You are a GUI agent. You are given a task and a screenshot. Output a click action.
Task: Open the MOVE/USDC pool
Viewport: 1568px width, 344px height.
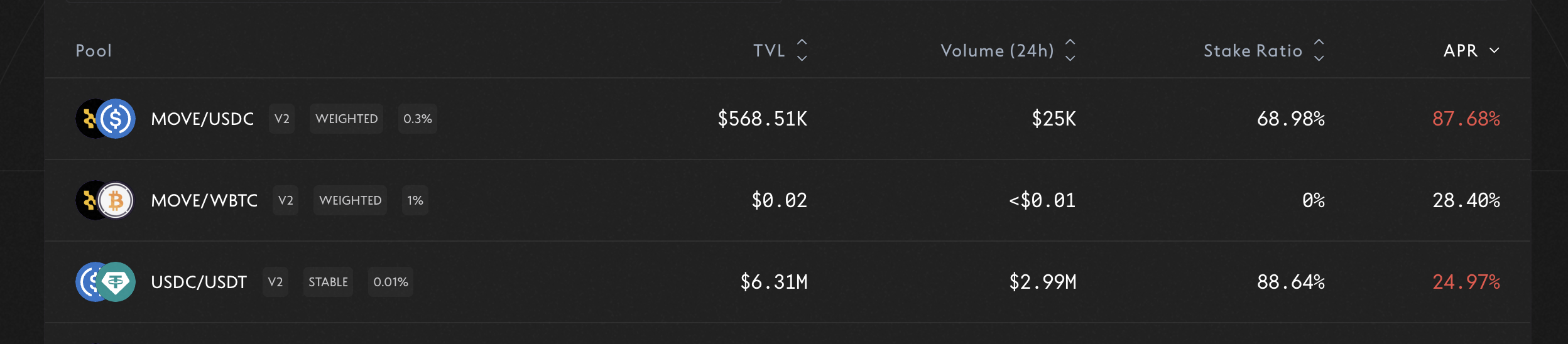tap(202, 119)
